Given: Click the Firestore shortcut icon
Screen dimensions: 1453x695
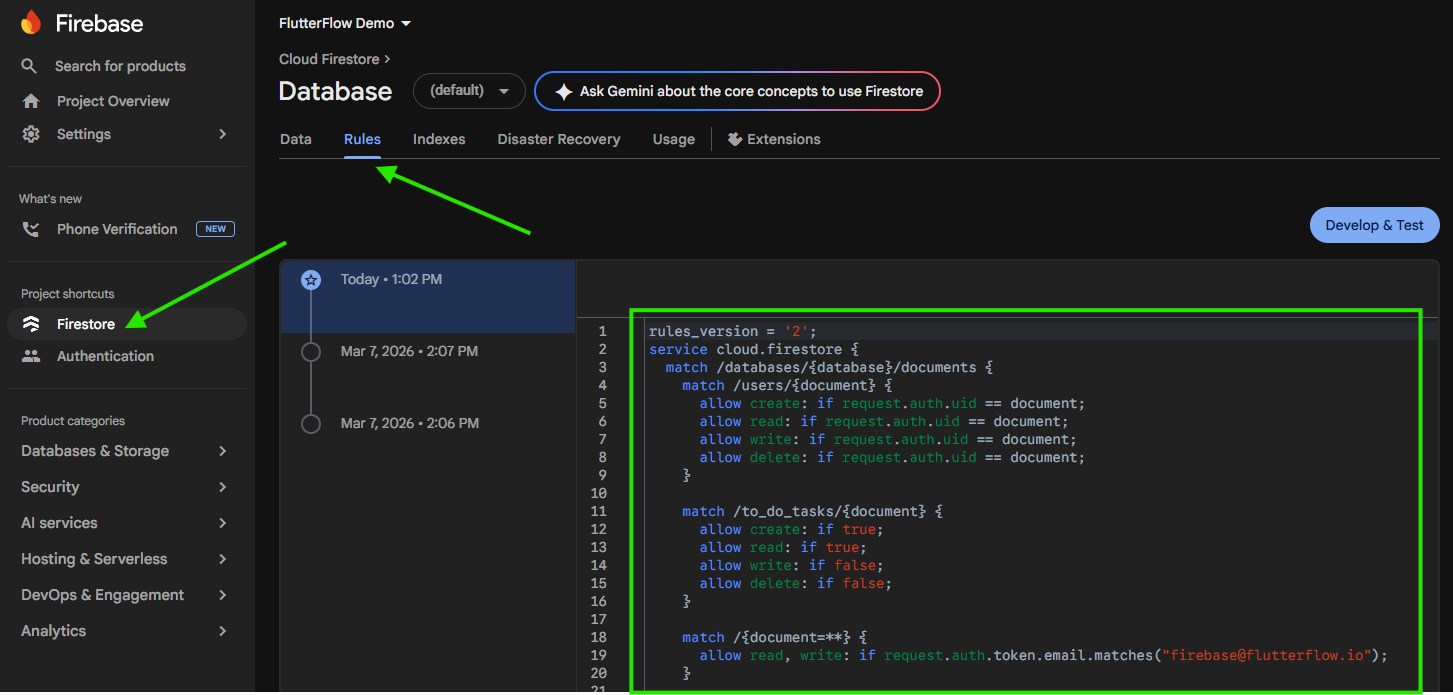Looking at the screenshot, I should [x=31, y=324].
